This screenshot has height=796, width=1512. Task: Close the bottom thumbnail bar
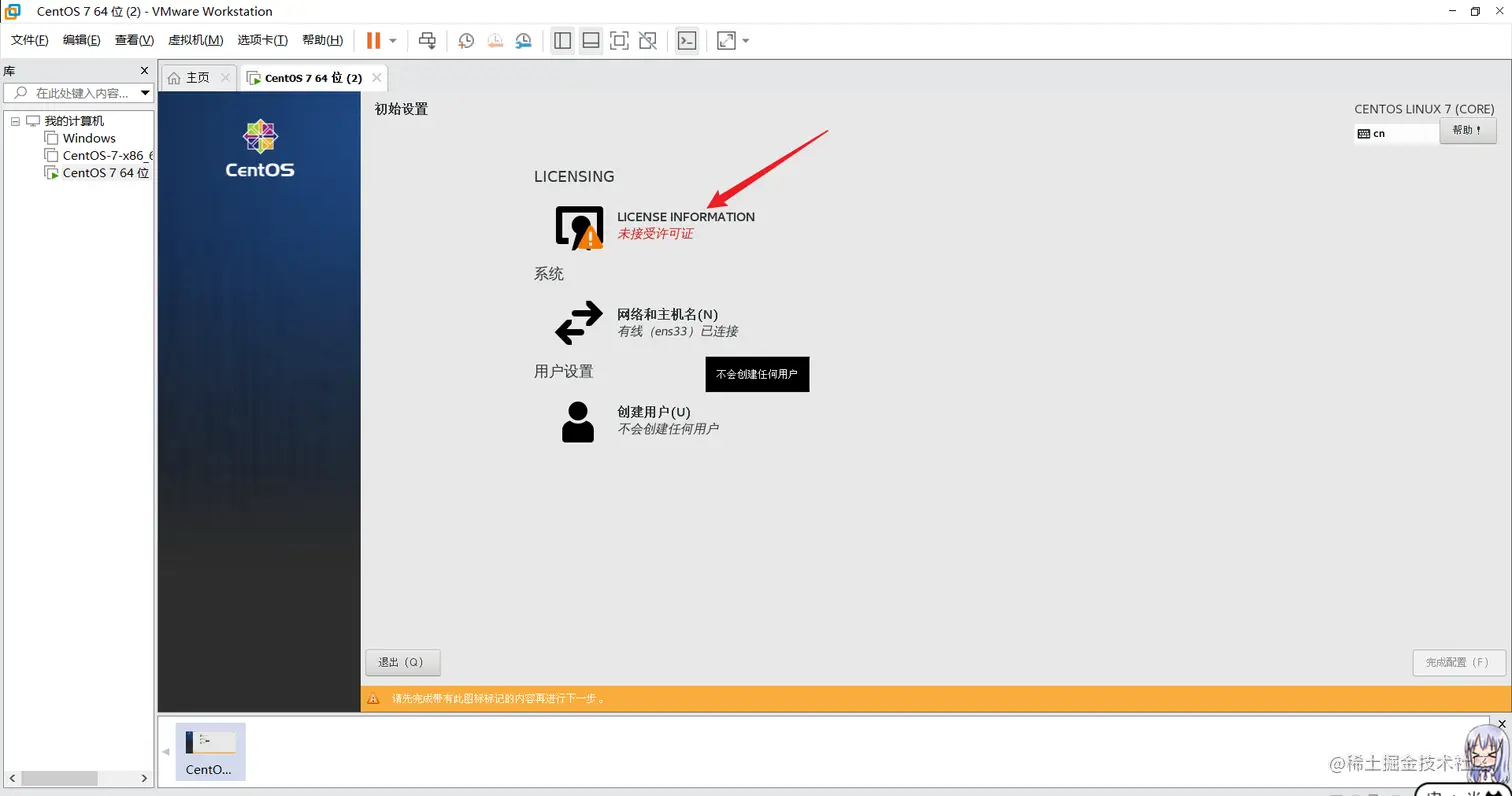(1503, 723)
